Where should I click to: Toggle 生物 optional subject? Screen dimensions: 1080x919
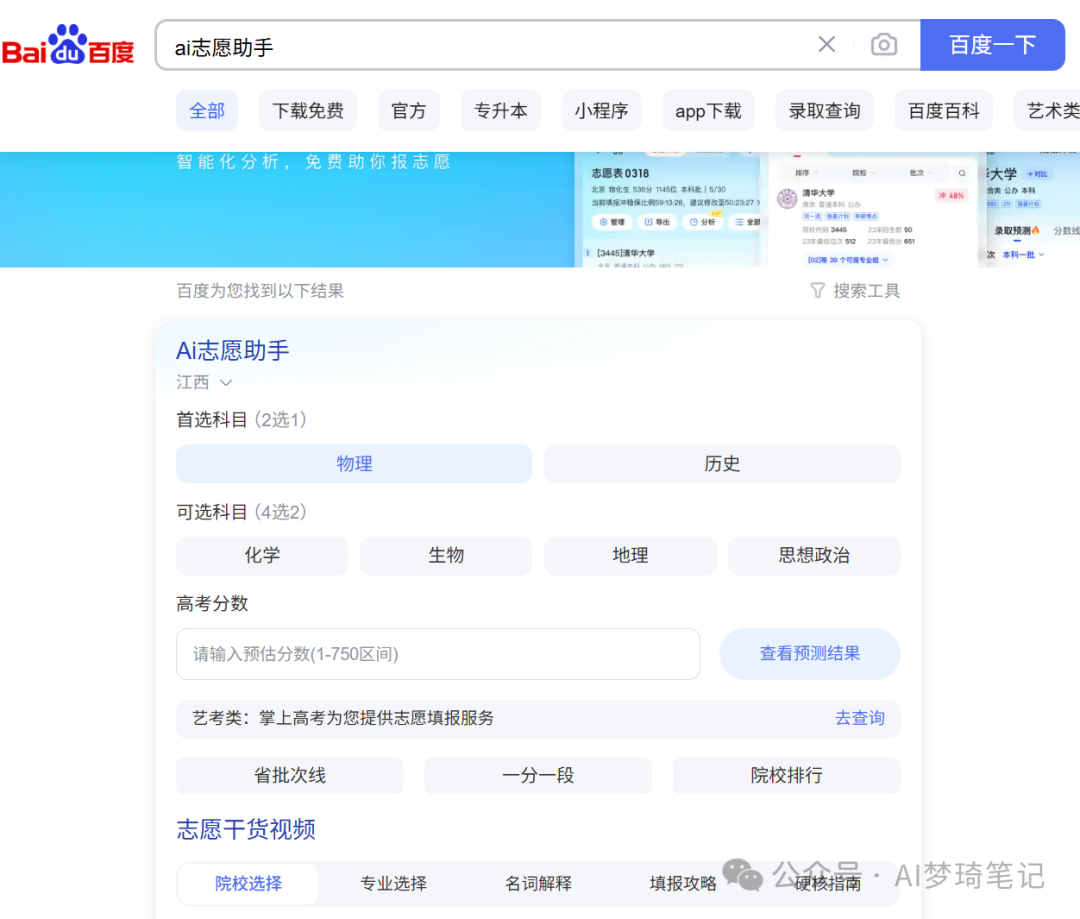click(446, 555)
